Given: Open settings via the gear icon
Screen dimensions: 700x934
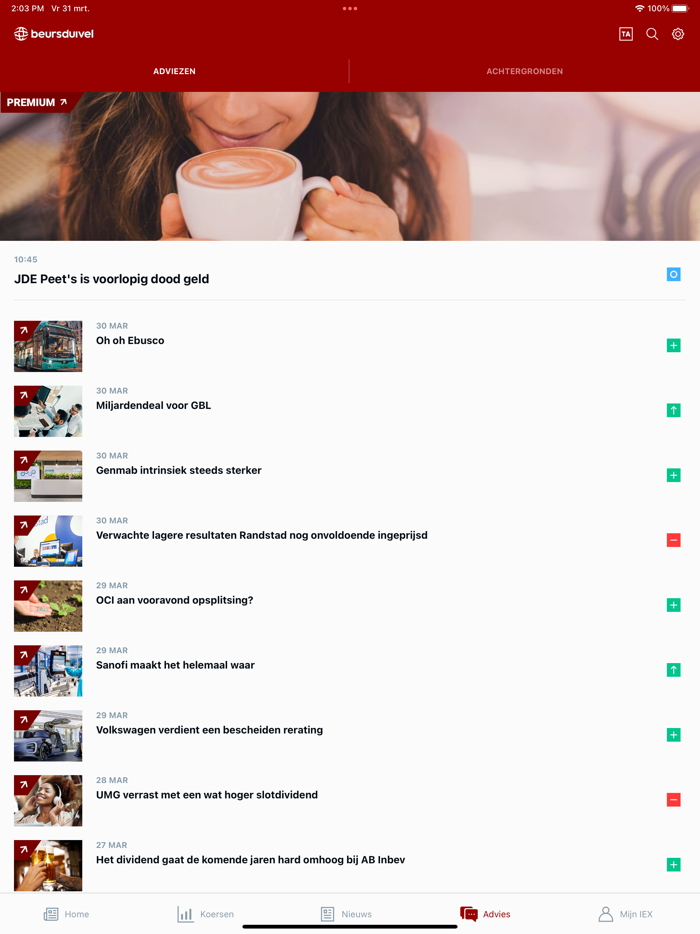Looking at the screenshot, I should click(x=678, y=34).
